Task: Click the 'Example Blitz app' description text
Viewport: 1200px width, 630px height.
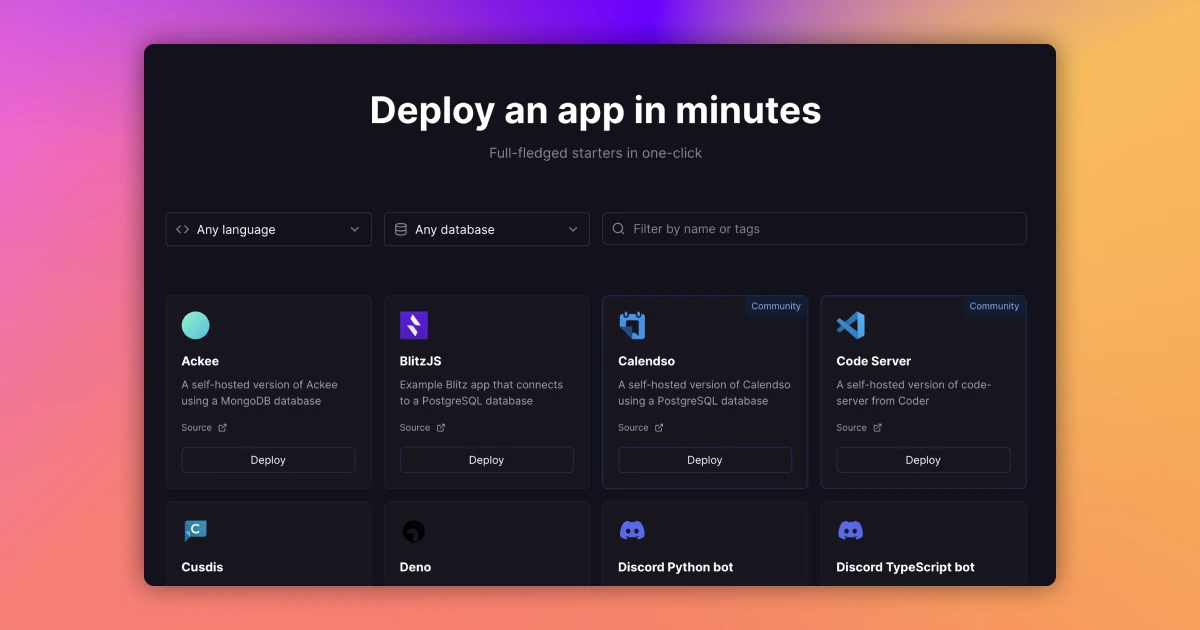Action: 482,393
